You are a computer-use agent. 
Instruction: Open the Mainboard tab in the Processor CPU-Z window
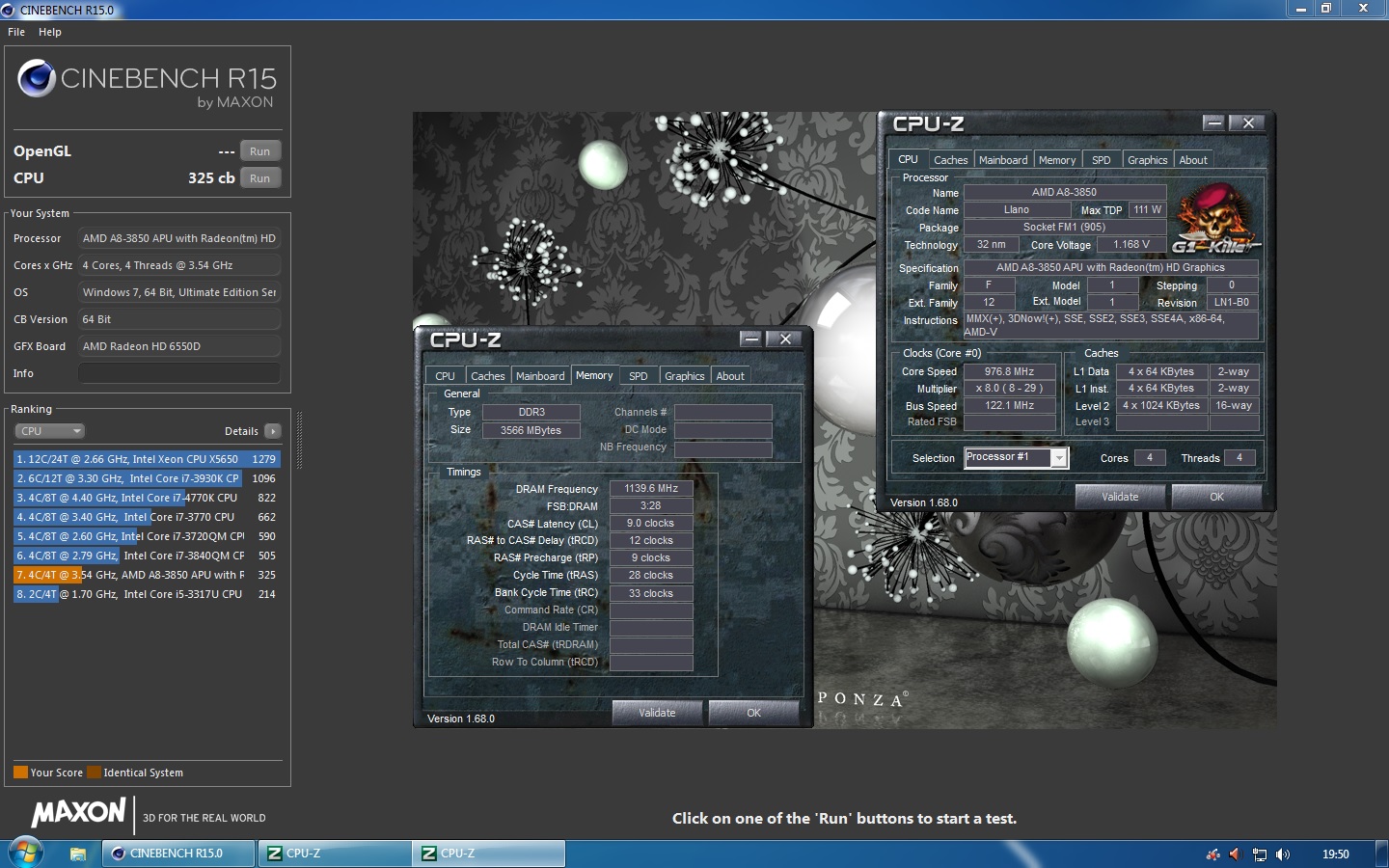[1003, 160]
